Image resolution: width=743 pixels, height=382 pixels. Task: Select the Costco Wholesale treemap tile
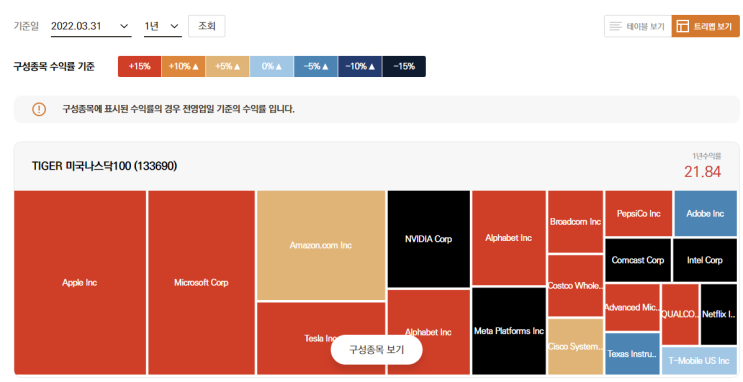575,286
